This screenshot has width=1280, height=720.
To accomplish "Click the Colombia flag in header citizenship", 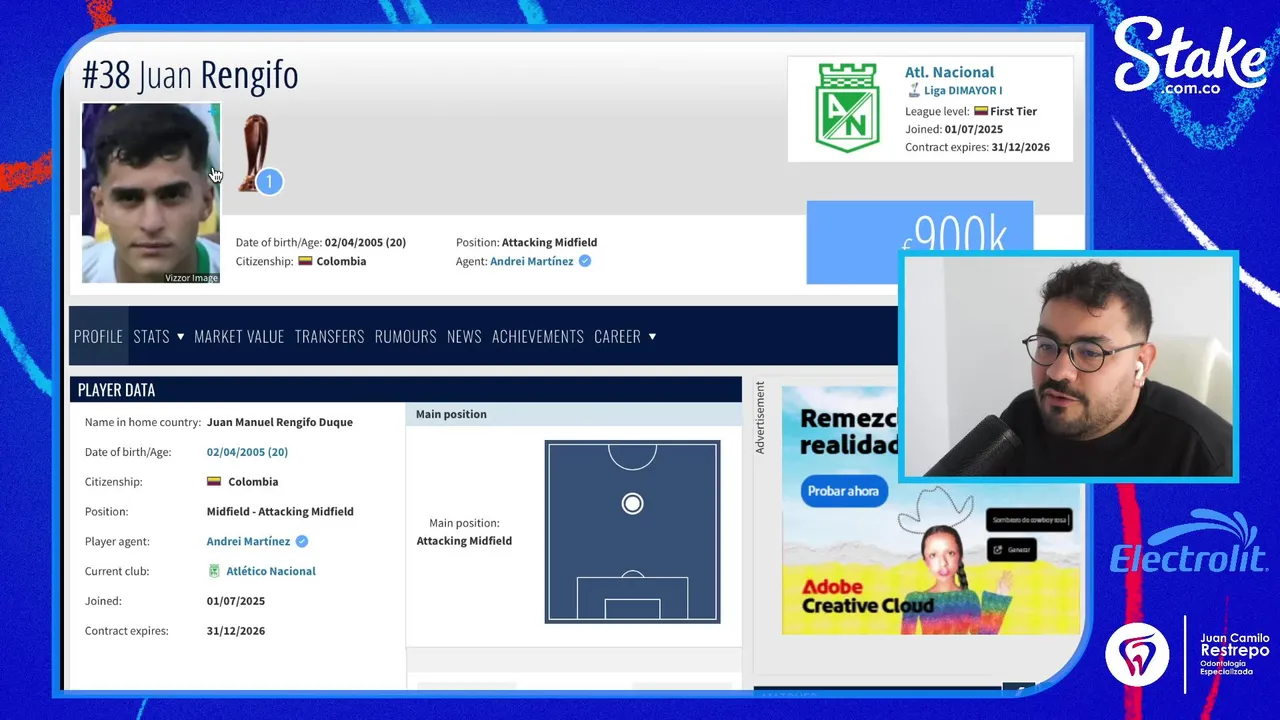I will click(305, 261).
